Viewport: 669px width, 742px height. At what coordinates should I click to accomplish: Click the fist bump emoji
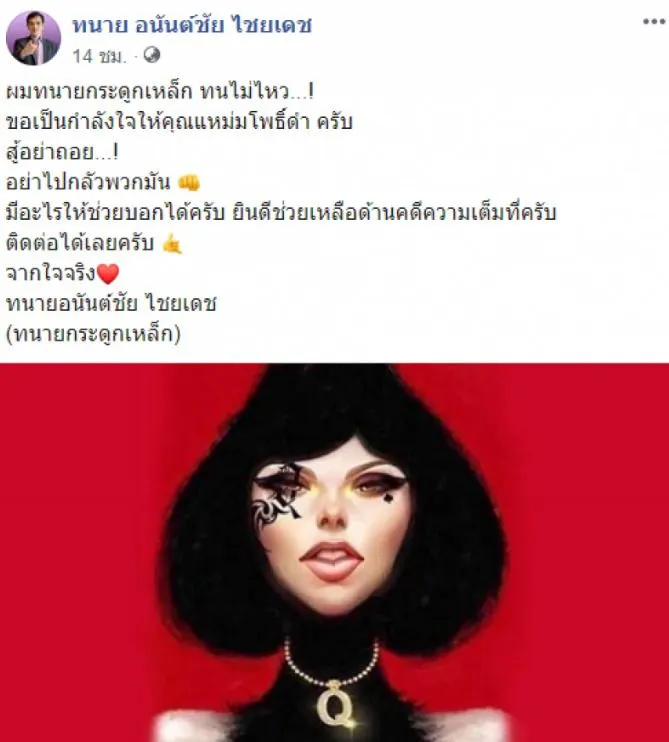pyautogui.click(x=189, y=183)
